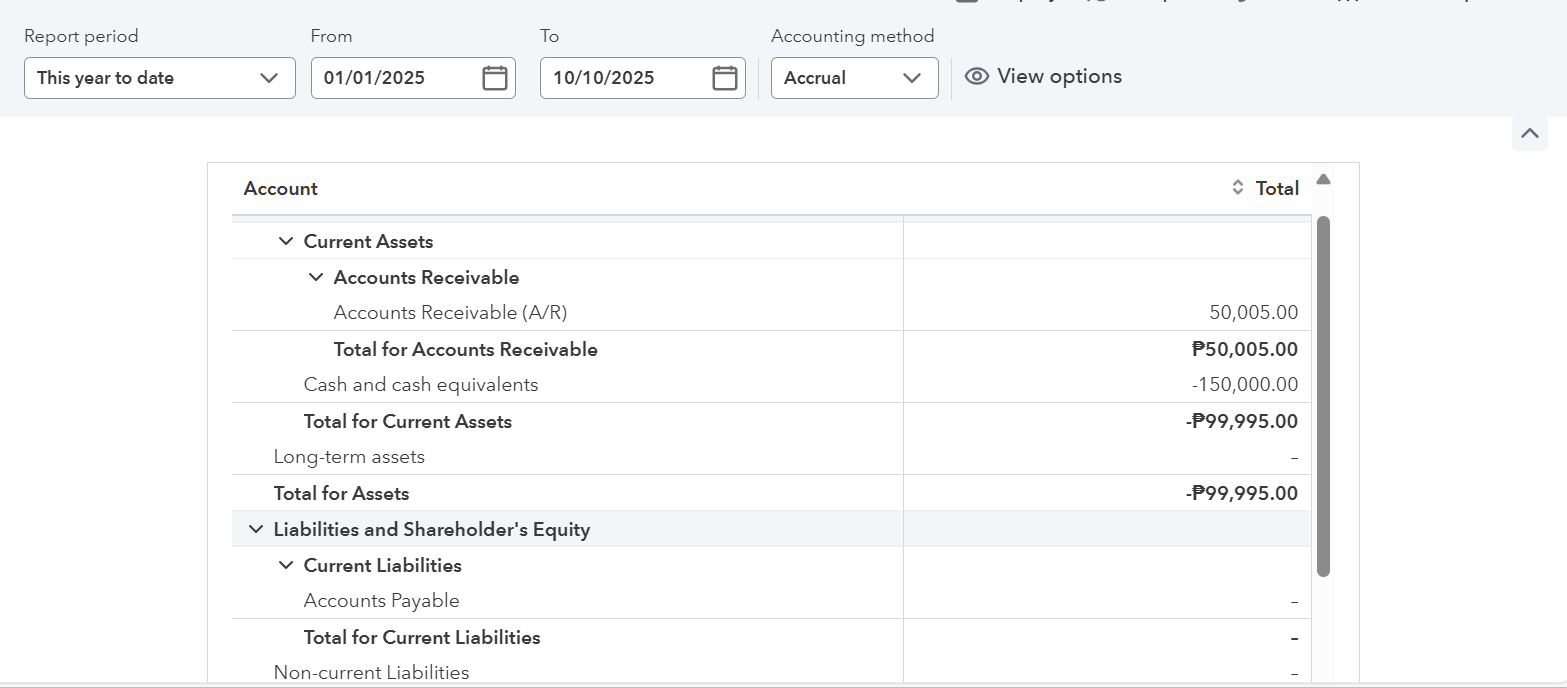The image size is (1567, 688).
Task: Open the From date calendar picker
Action: [495, 78]
